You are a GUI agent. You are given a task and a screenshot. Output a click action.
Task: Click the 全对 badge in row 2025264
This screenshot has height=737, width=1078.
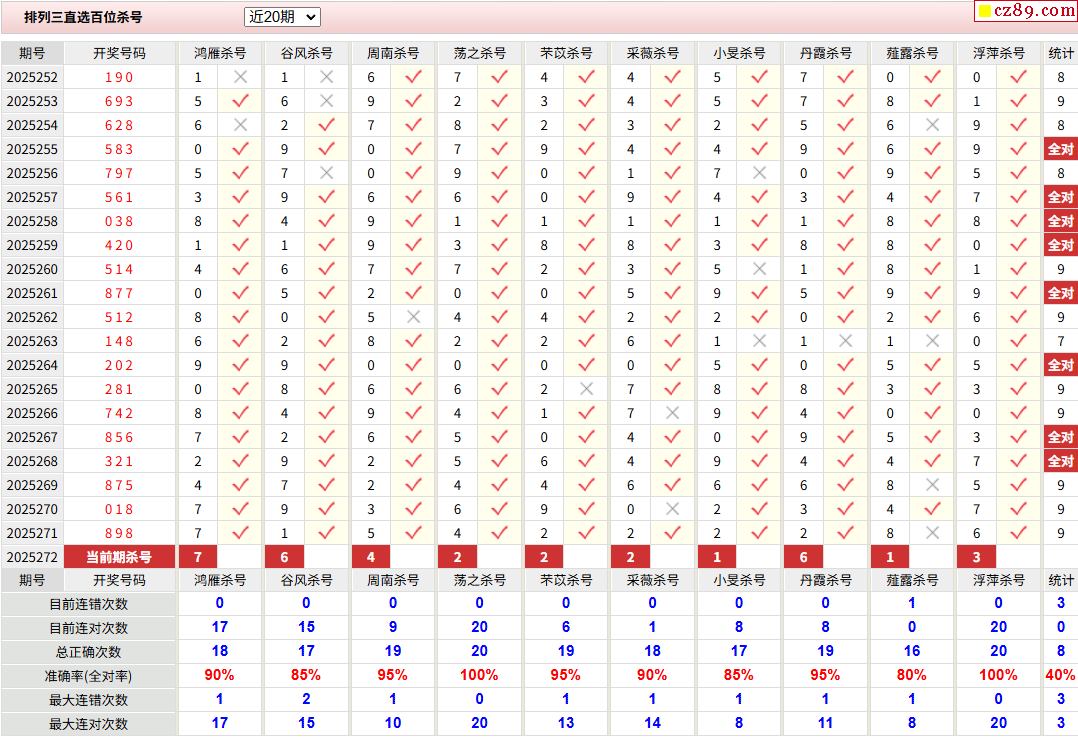coord(1060,365)
